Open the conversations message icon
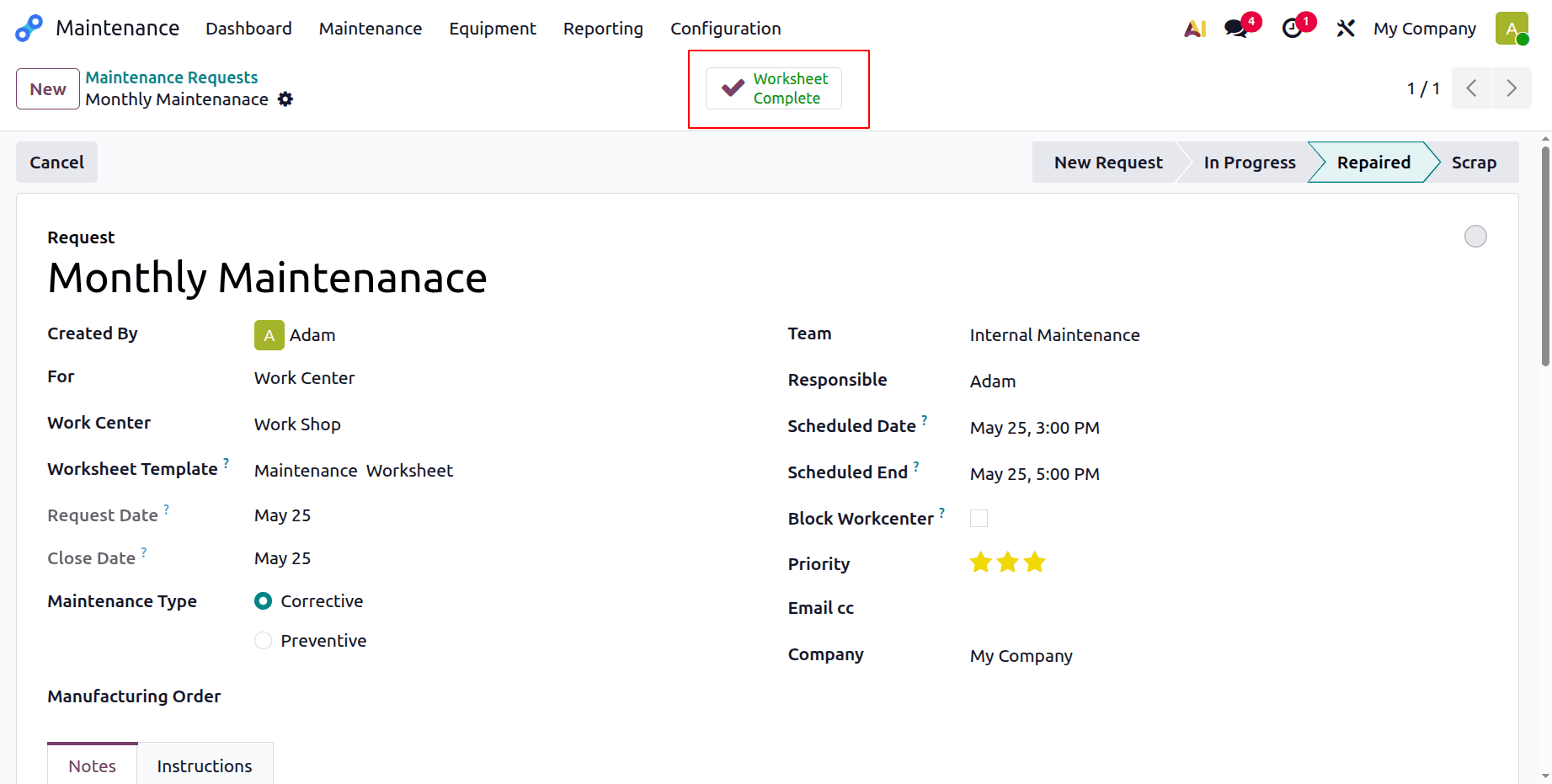This screenshot has height=784, width=1552. pyautogui.click(x=1237, y=29)
